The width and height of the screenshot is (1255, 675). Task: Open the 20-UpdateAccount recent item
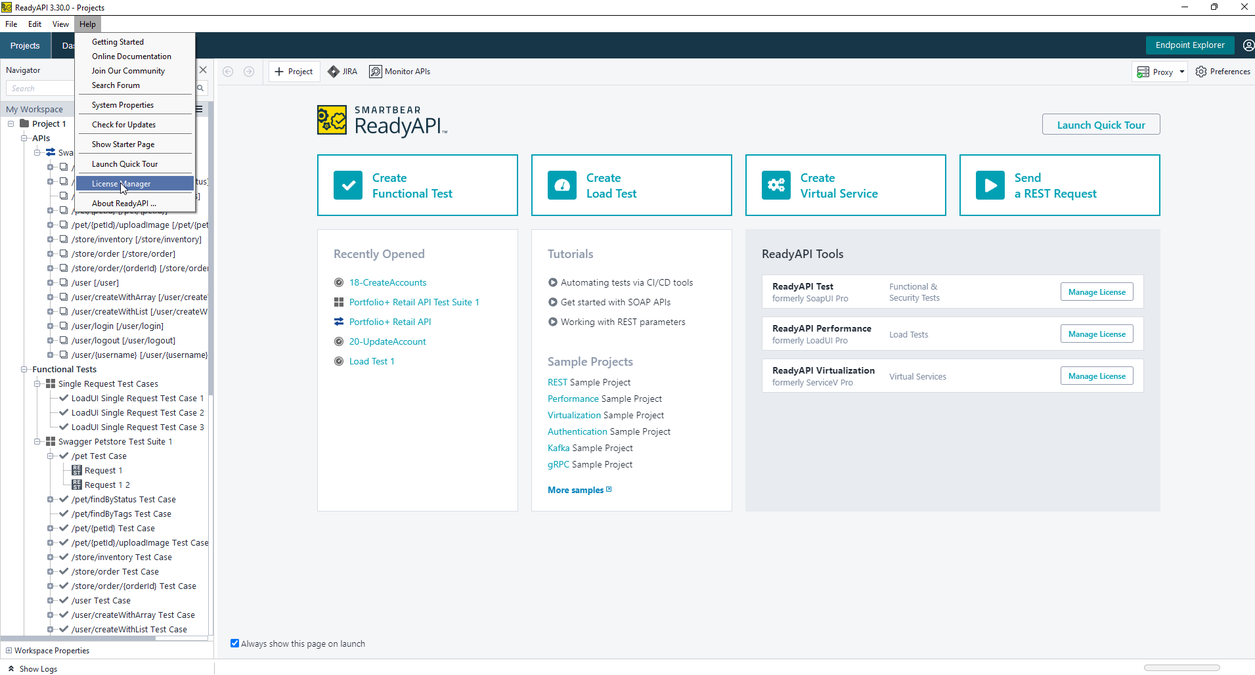(x=387, y=342)
